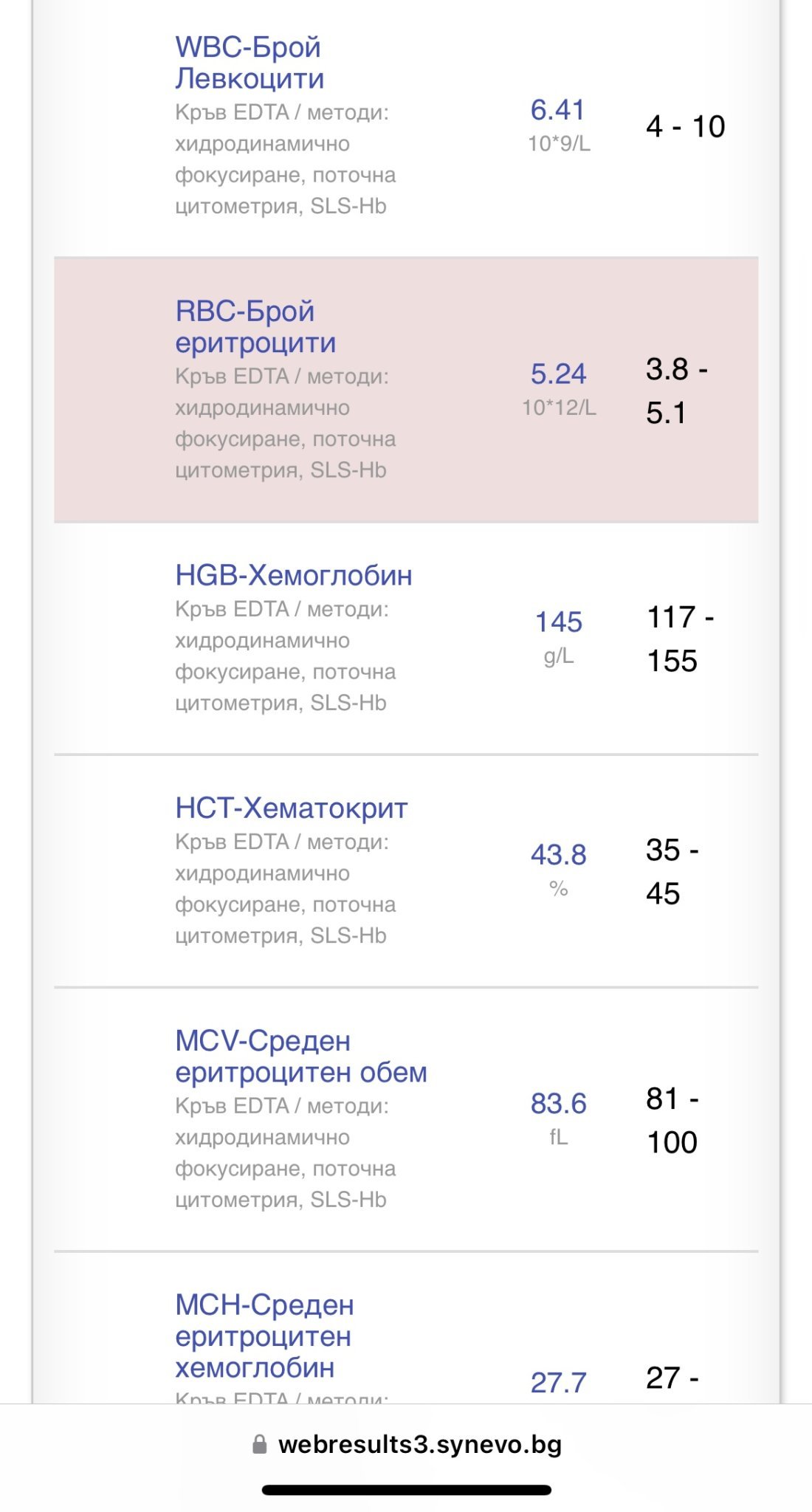Tap the hemoglobin reference range 117 - 155
The height and width of the screenshot is (1512, 812).
(x=679, y=639)
